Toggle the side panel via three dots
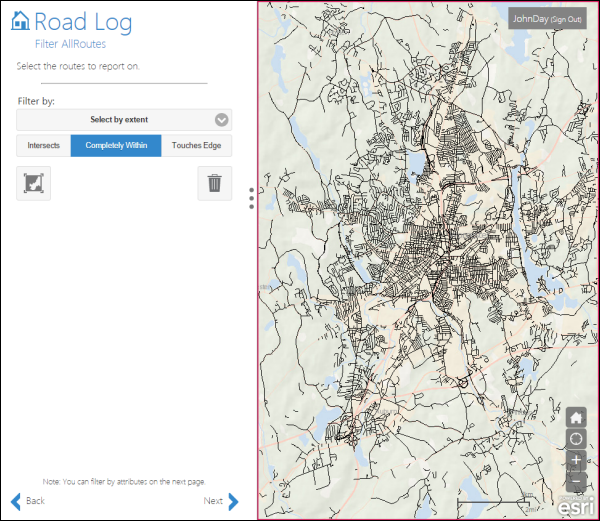The height and width of the screenshot is (521, 600). click(x=251, y=201)
